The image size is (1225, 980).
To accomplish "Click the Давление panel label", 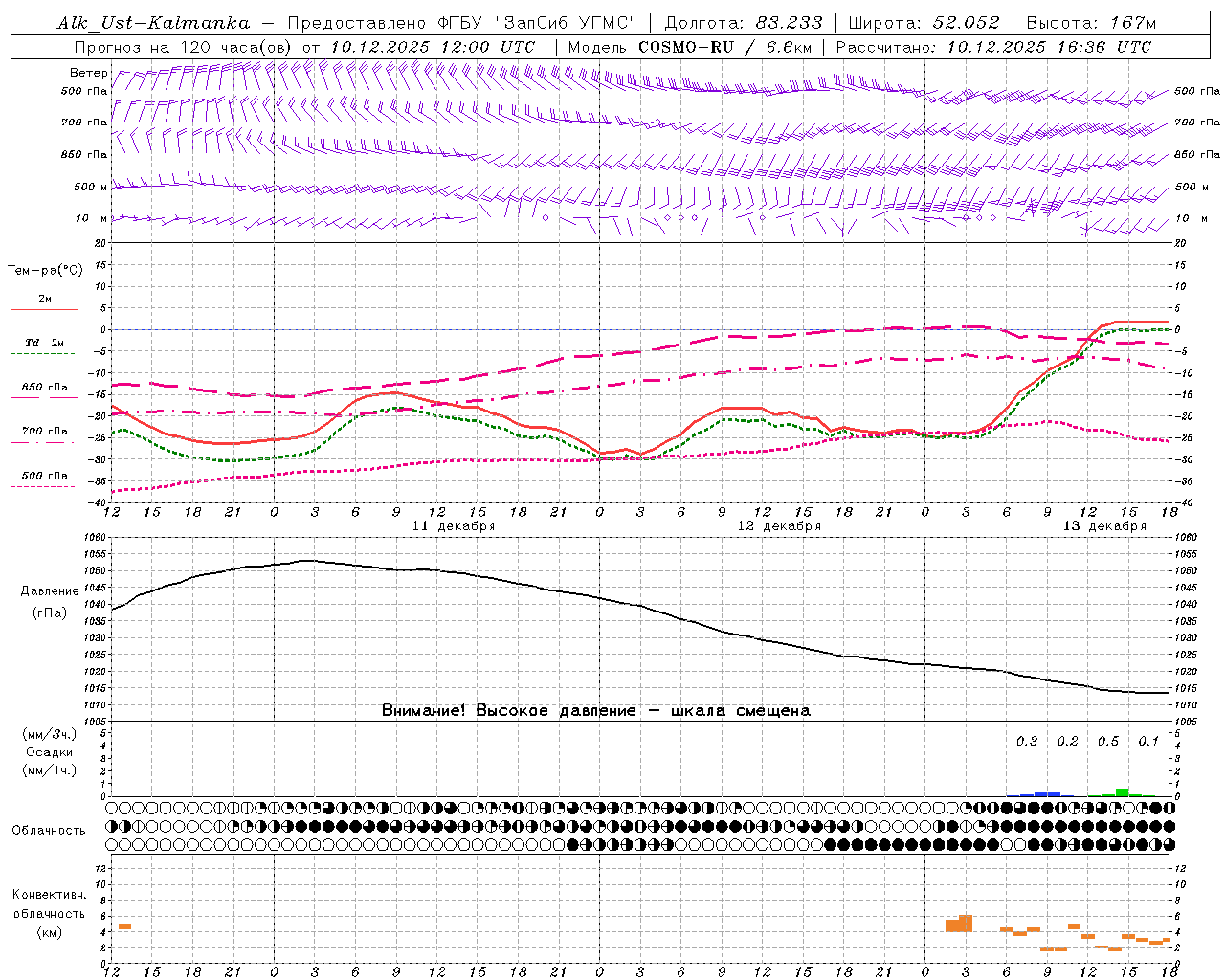I will point(49,591).
